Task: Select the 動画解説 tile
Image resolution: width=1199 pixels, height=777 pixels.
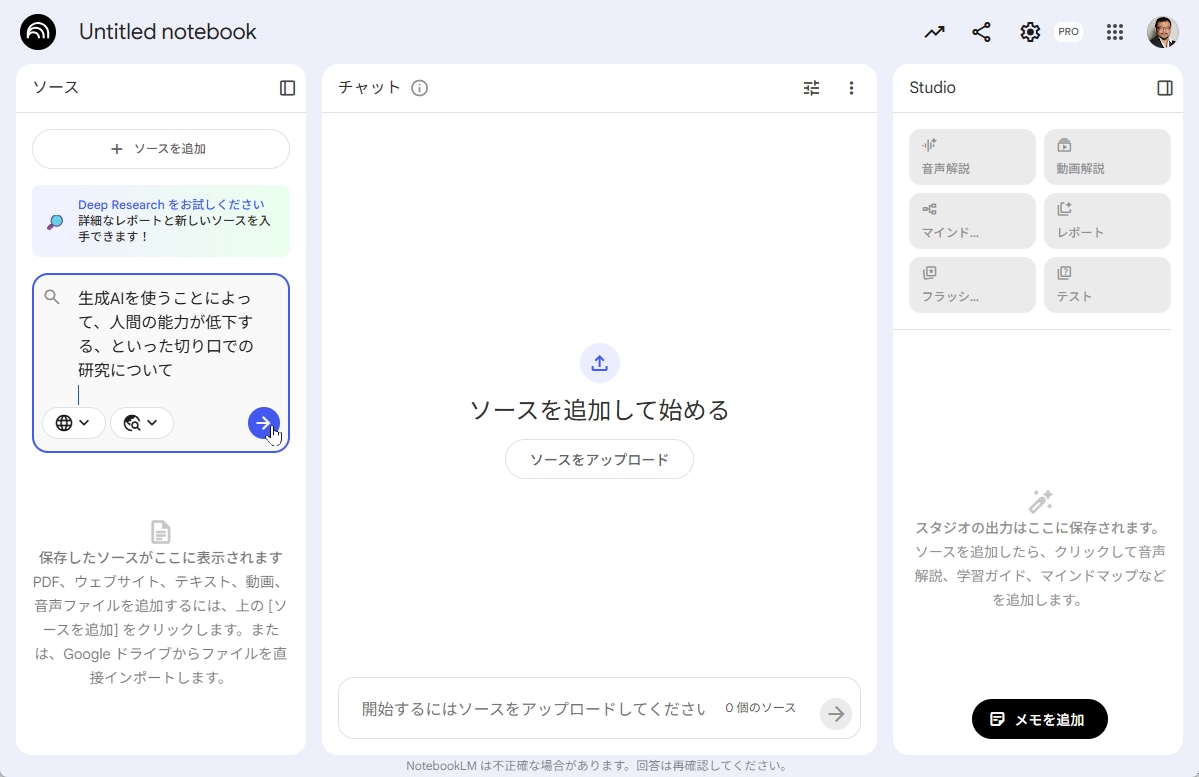Action: (x=1106, y=157)
